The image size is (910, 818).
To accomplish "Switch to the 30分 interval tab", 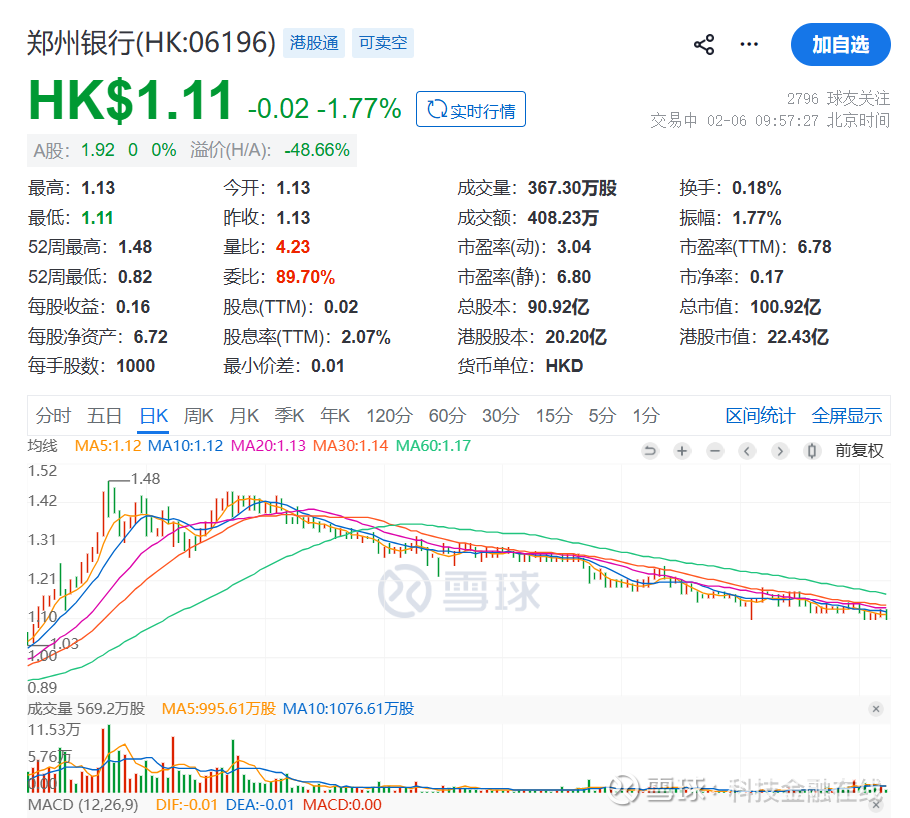I will (500, 416).
